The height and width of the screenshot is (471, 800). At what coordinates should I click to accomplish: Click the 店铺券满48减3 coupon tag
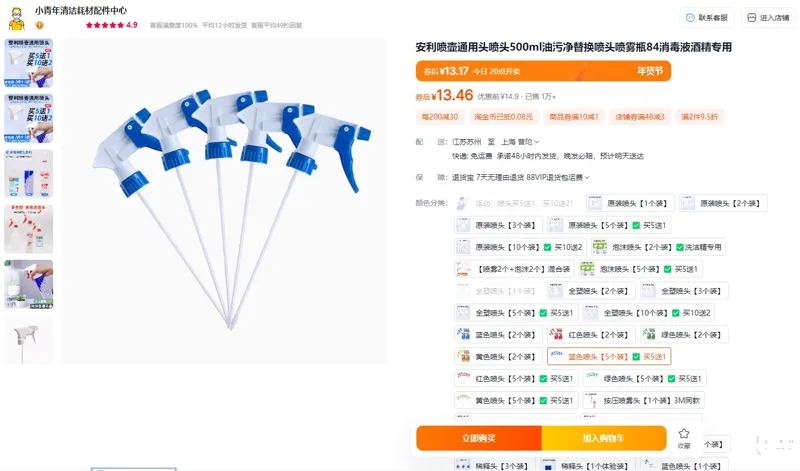[639, 117]
